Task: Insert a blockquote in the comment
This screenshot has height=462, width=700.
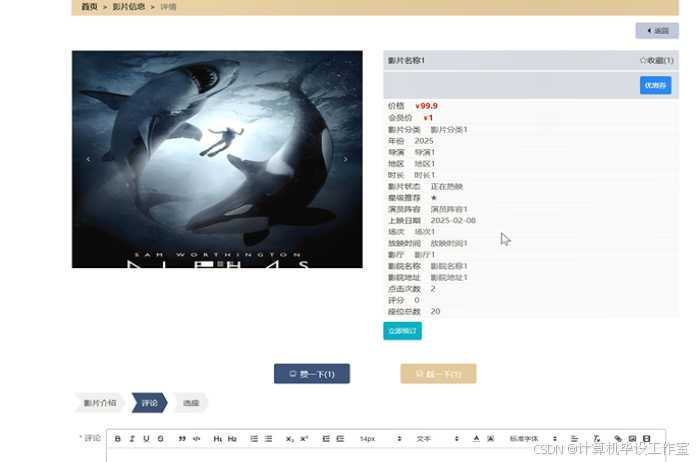Action: tap(182, 439)
